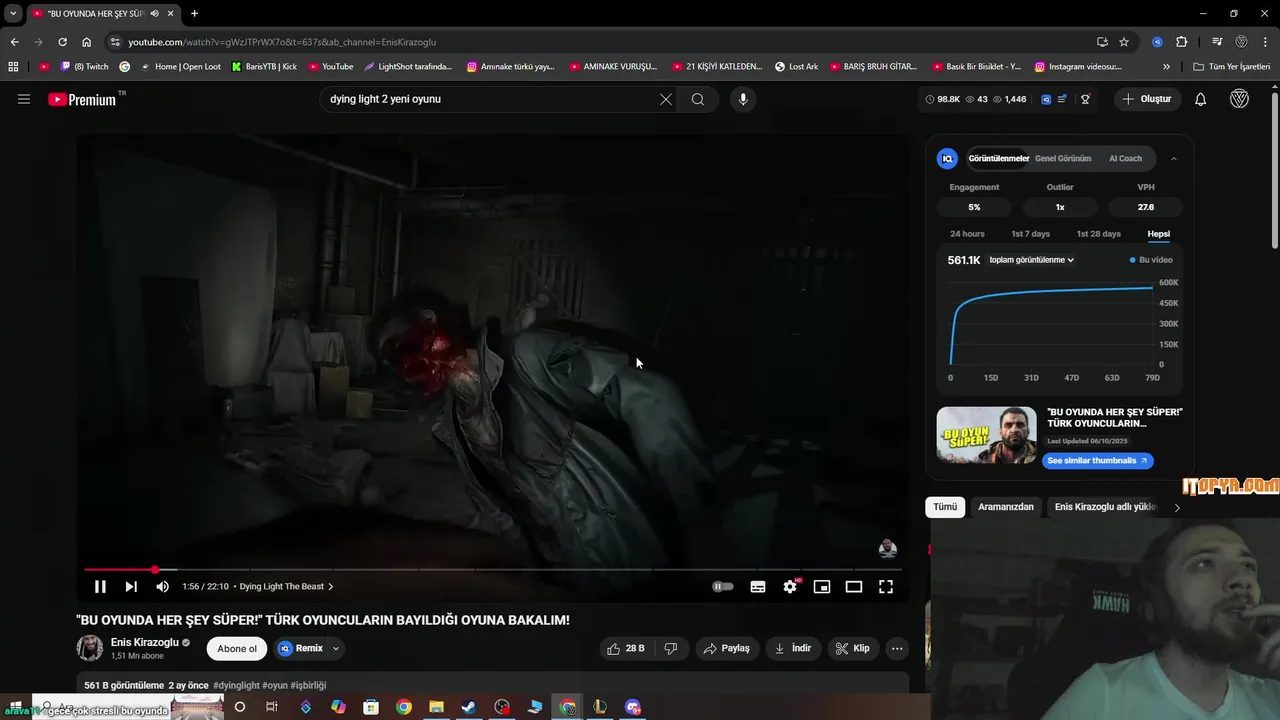Open the vidIQ icon in YouTube header
The height and width of the screenshot is (720, 1280).
point(1046,99)
